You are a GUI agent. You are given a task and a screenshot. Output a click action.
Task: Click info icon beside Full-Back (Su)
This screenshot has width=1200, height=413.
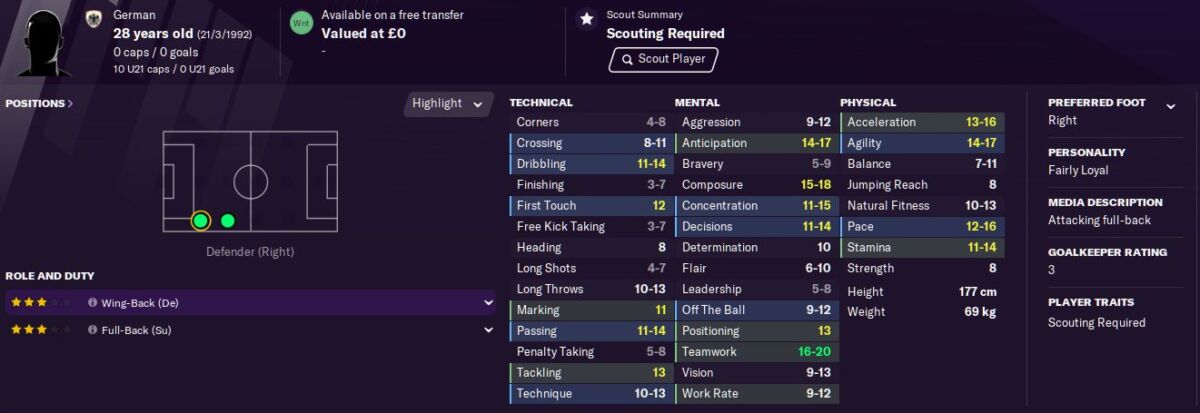(92, 329)
